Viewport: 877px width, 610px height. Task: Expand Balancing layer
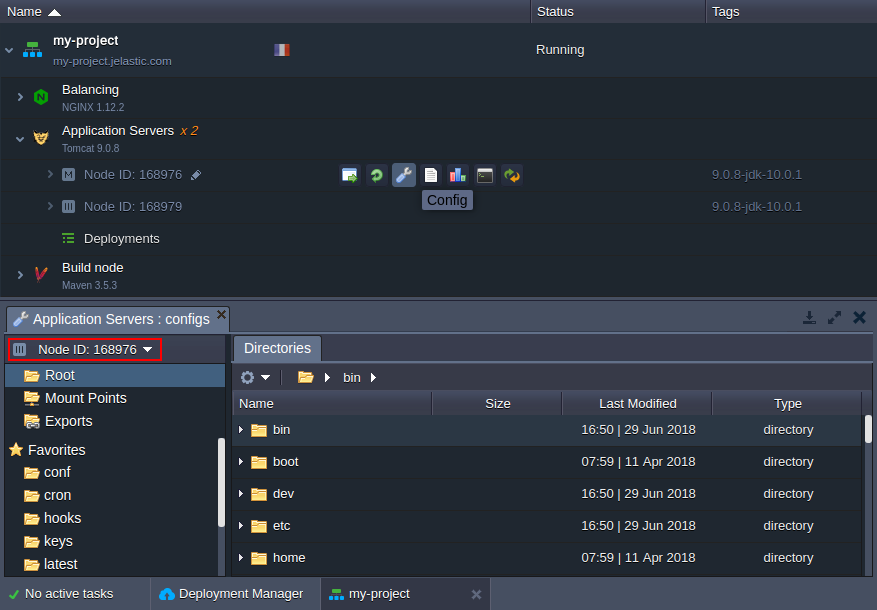coord(20,97)
